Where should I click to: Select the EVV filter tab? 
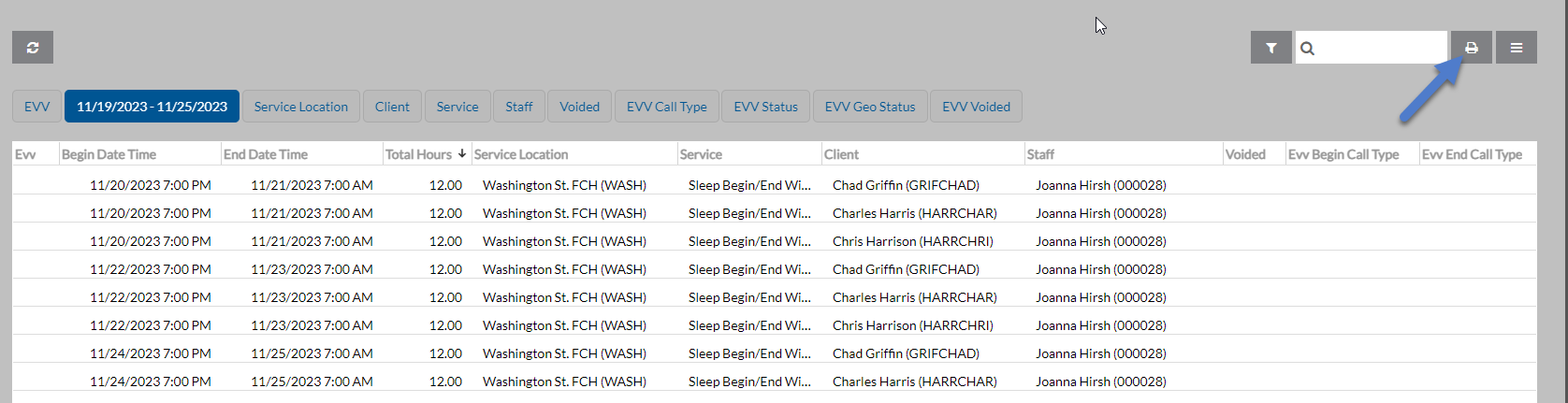point(37,107)
